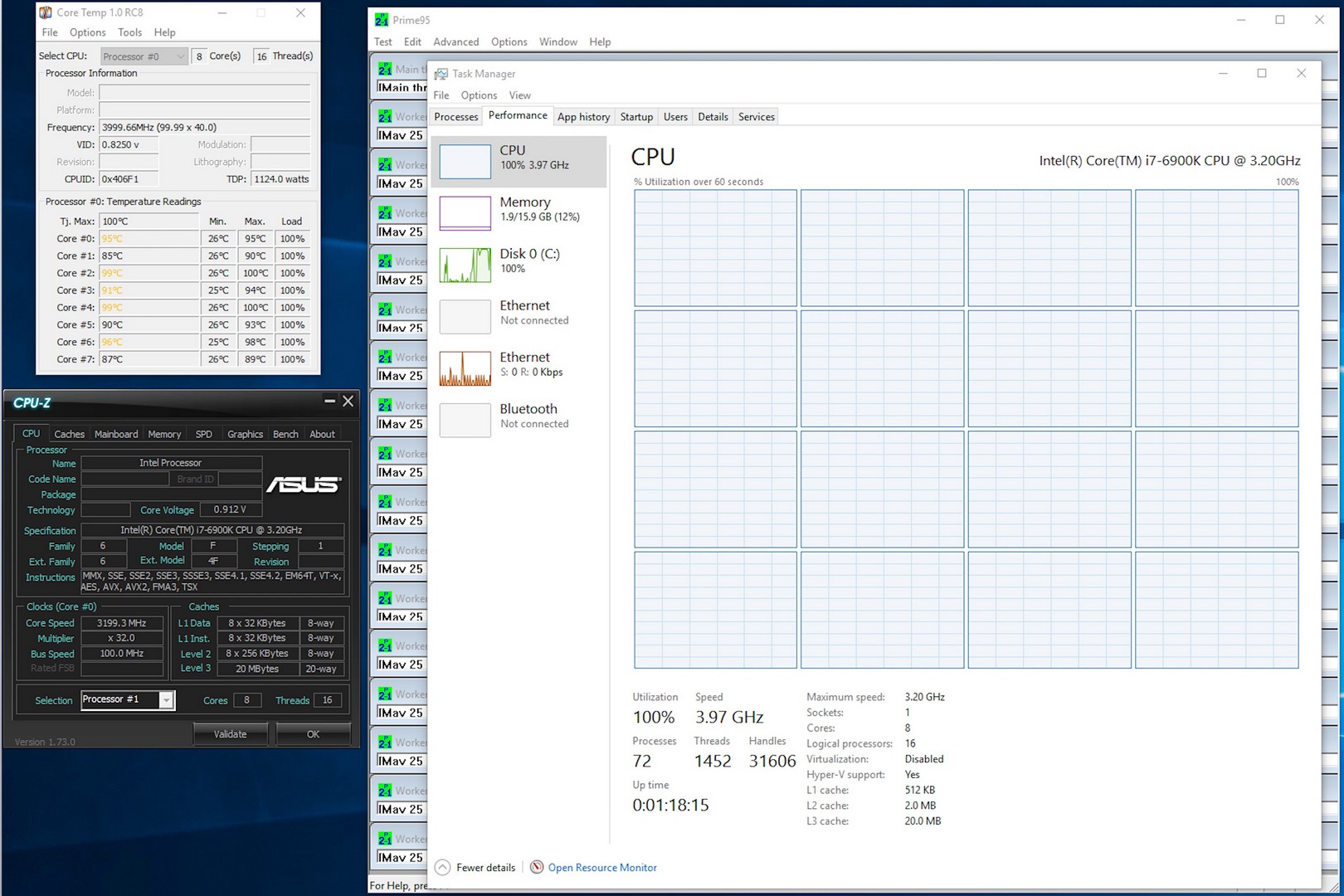Viewport: 1344px width, 896px height.
Task: Switch to Services tab
Action: click(x=757, y=117)
